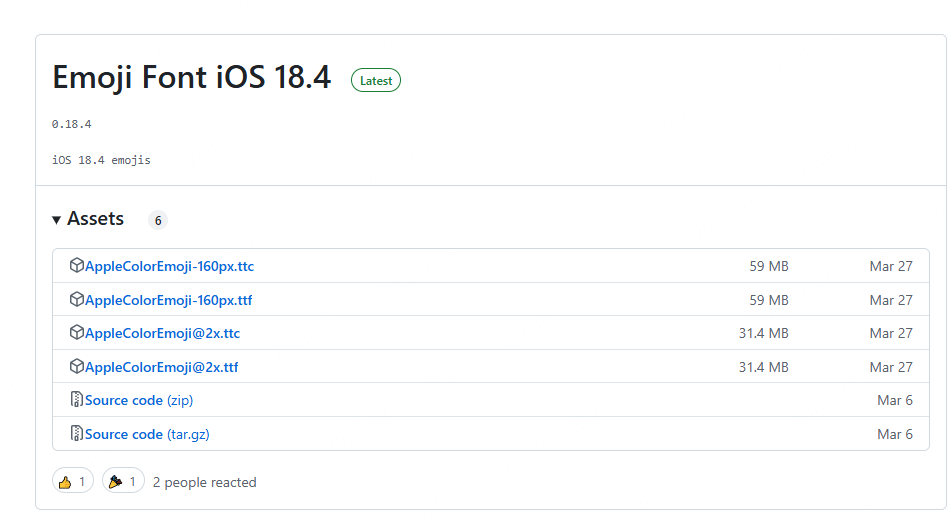Click the iOS 18.4 emojis description

point(101,160)
